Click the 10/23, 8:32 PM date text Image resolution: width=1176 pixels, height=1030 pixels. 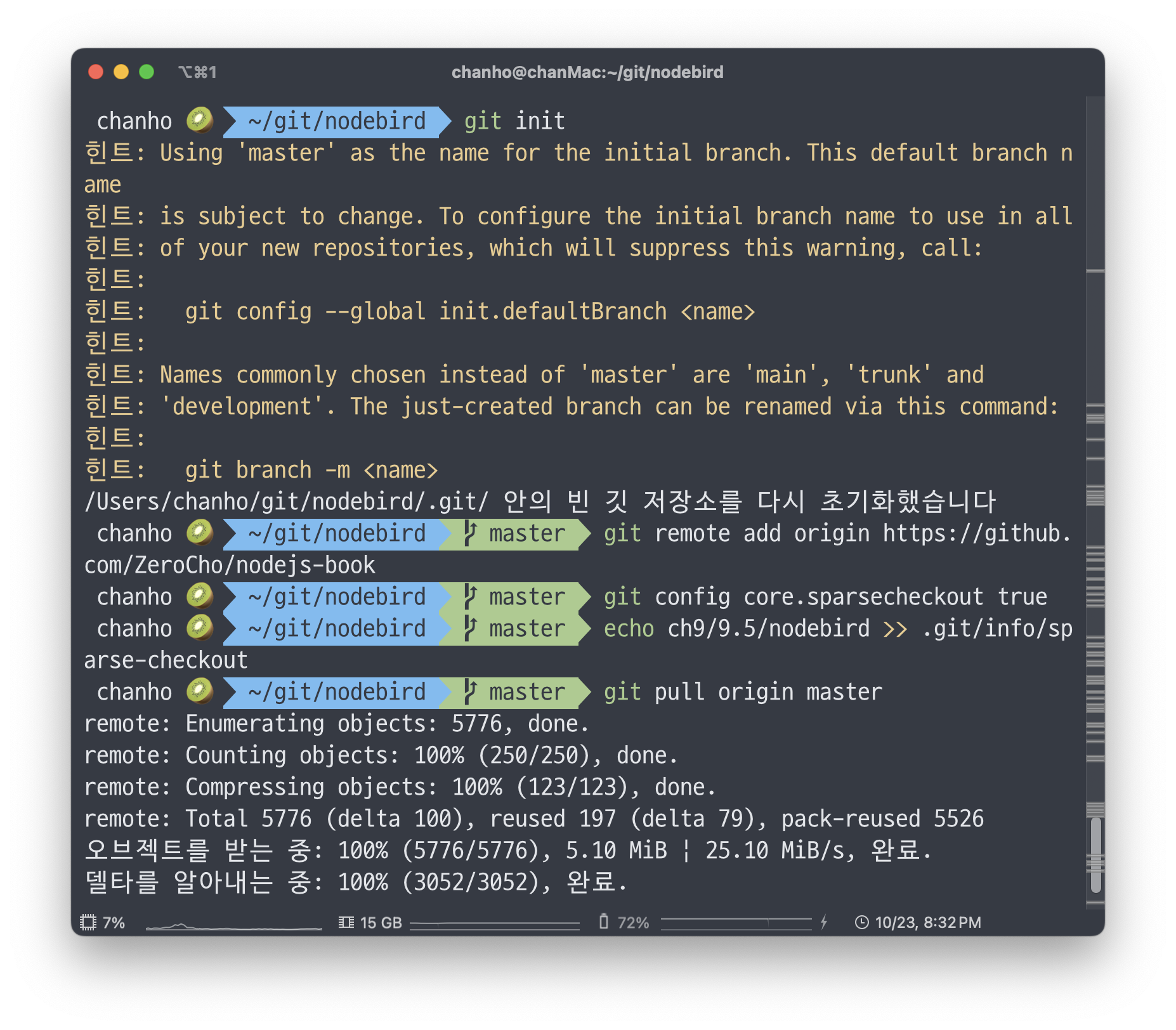pos(927,922)
